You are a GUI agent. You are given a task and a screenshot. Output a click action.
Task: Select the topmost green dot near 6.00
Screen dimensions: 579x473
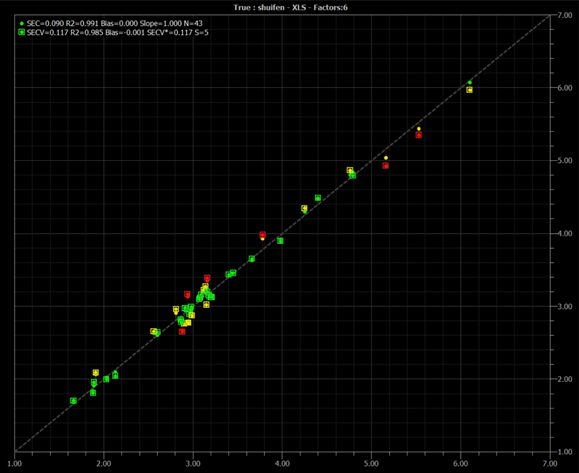(x=470, y=82)
